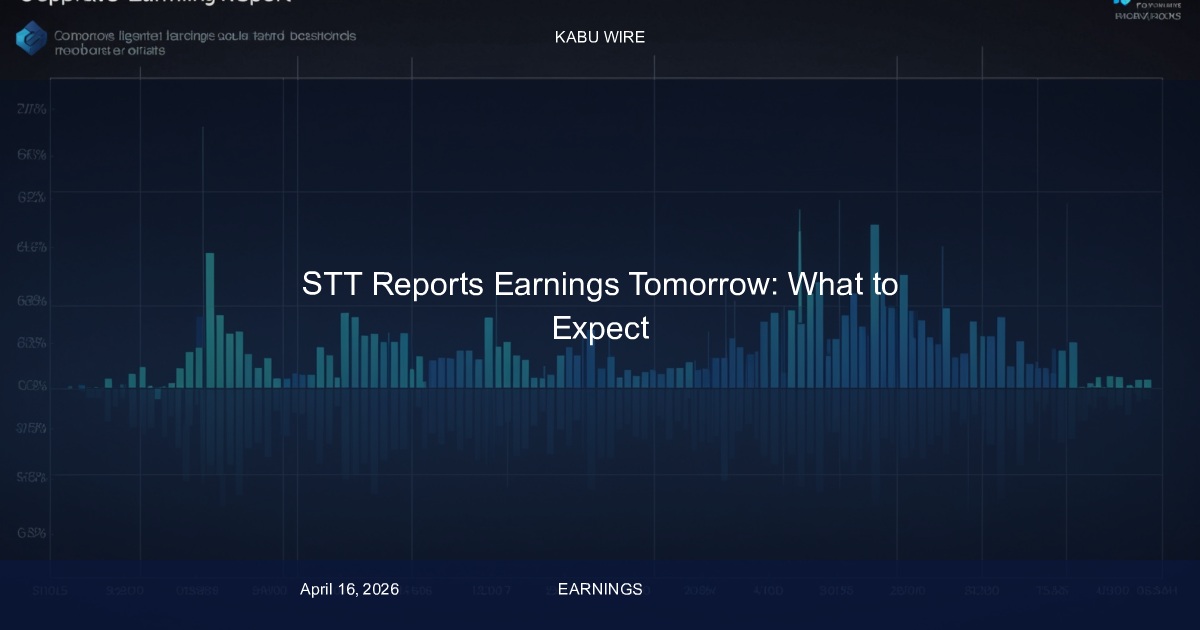Click the mirrored negative bars below baseline
Viewport: 1200px width, 630px height.
coord(600,430)
